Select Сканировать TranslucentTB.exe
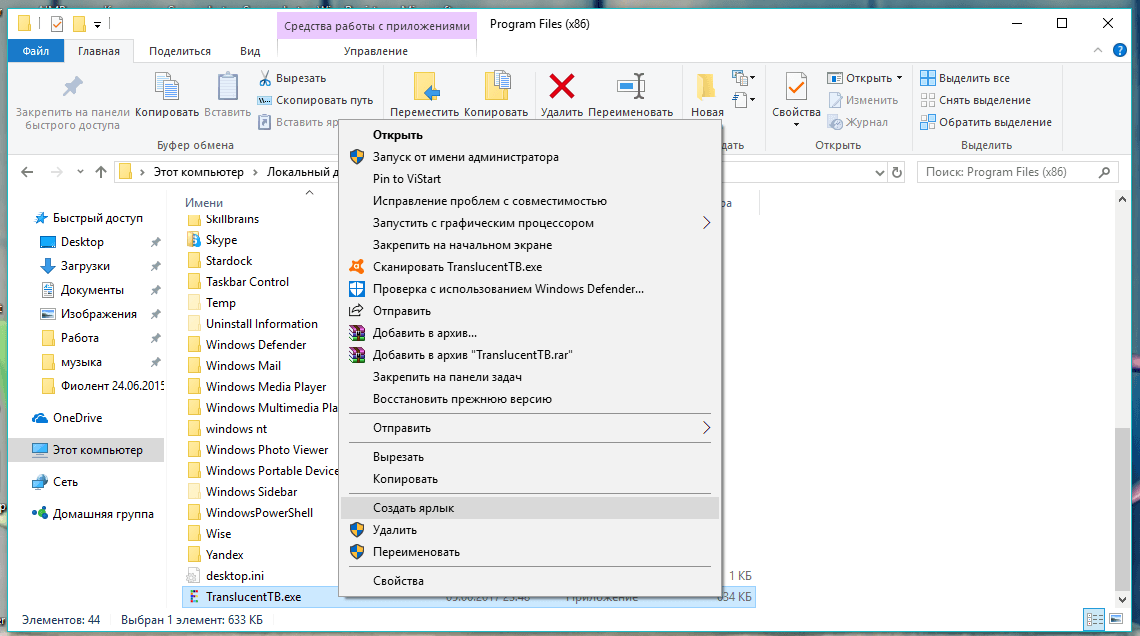This screenshot has width=1140, height=636. pos(529,267)
